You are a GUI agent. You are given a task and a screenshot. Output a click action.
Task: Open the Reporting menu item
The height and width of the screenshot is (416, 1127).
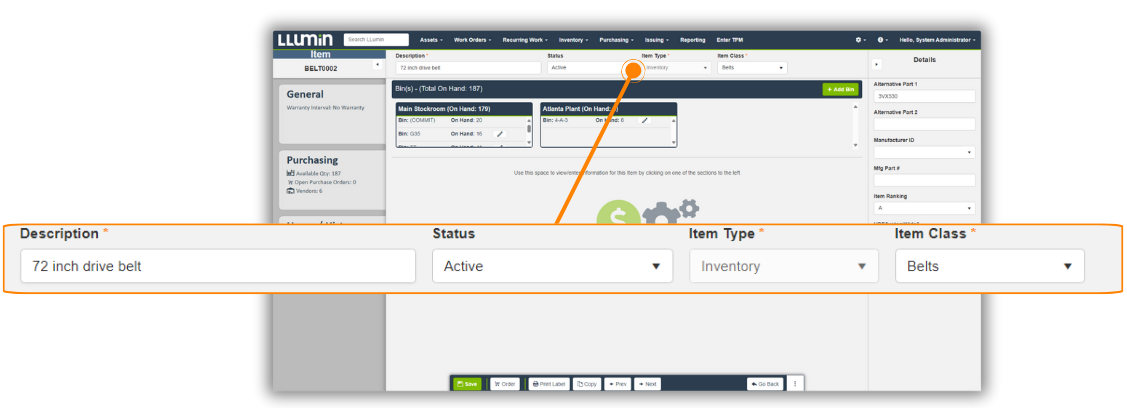pyautogui.click(x=692, y=40)
